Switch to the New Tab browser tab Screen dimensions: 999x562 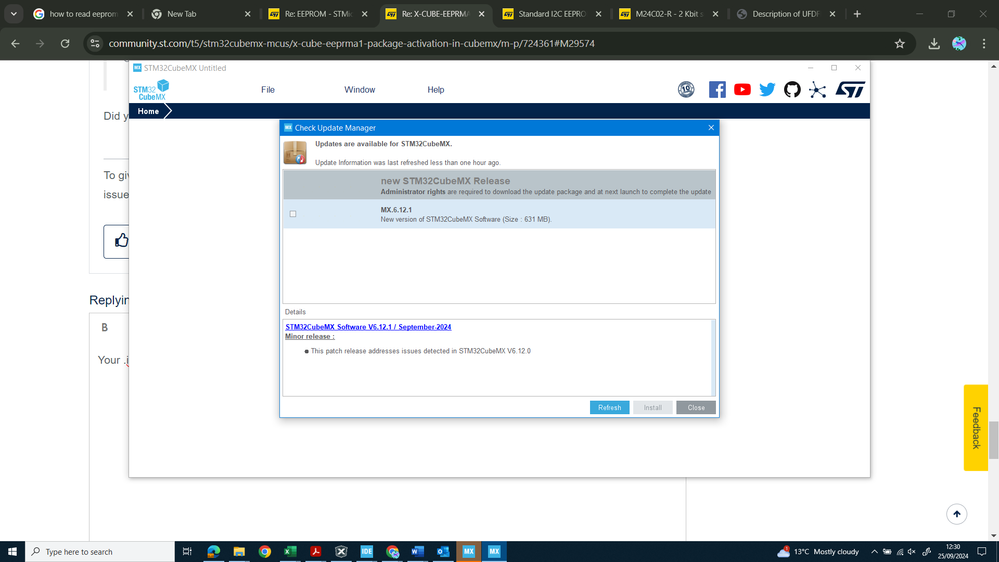tap(201, 14)
